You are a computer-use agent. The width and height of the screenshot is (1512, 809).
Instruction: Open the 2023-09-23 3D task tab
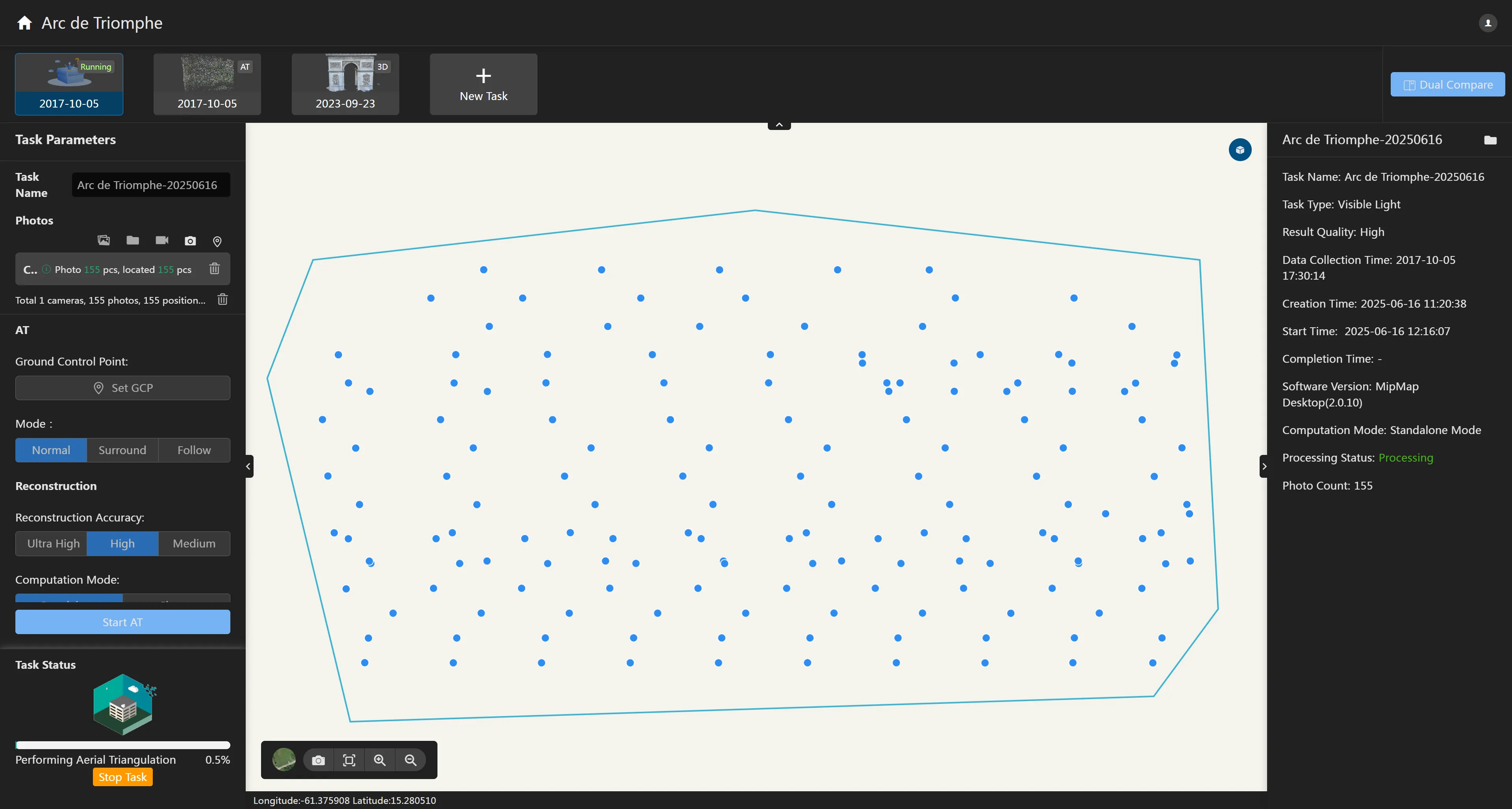[x=345, y=85]
